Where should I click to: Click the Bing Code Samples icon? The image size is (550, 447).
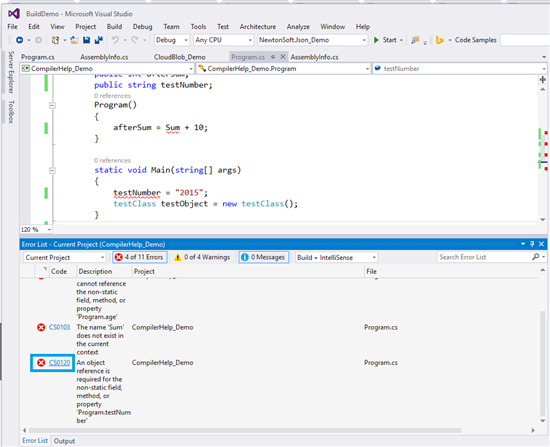pyautogui.click(x=439, y=40)
